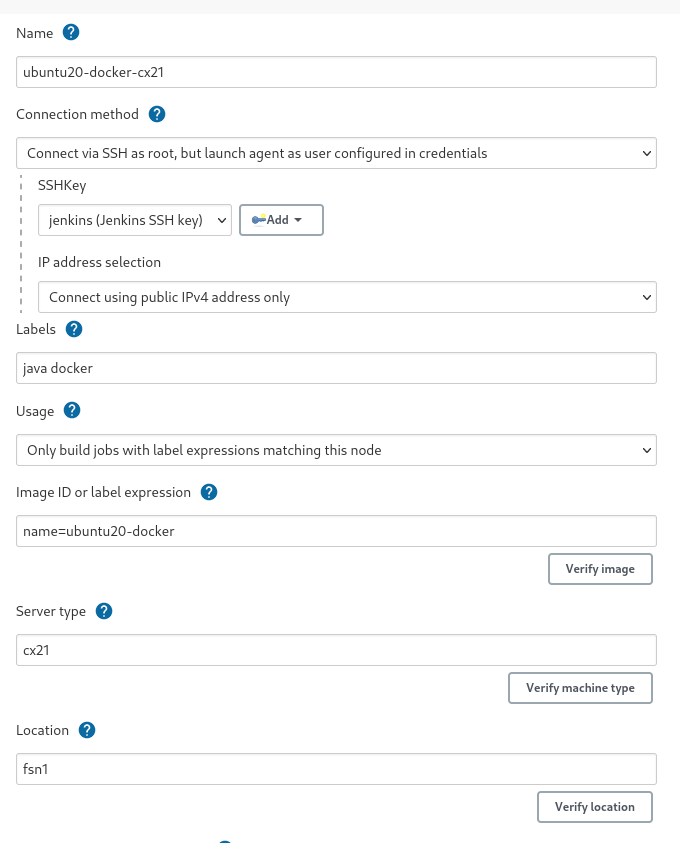Open the Usage mode dropdown
The image size is (680, 843).
point(336,450)
